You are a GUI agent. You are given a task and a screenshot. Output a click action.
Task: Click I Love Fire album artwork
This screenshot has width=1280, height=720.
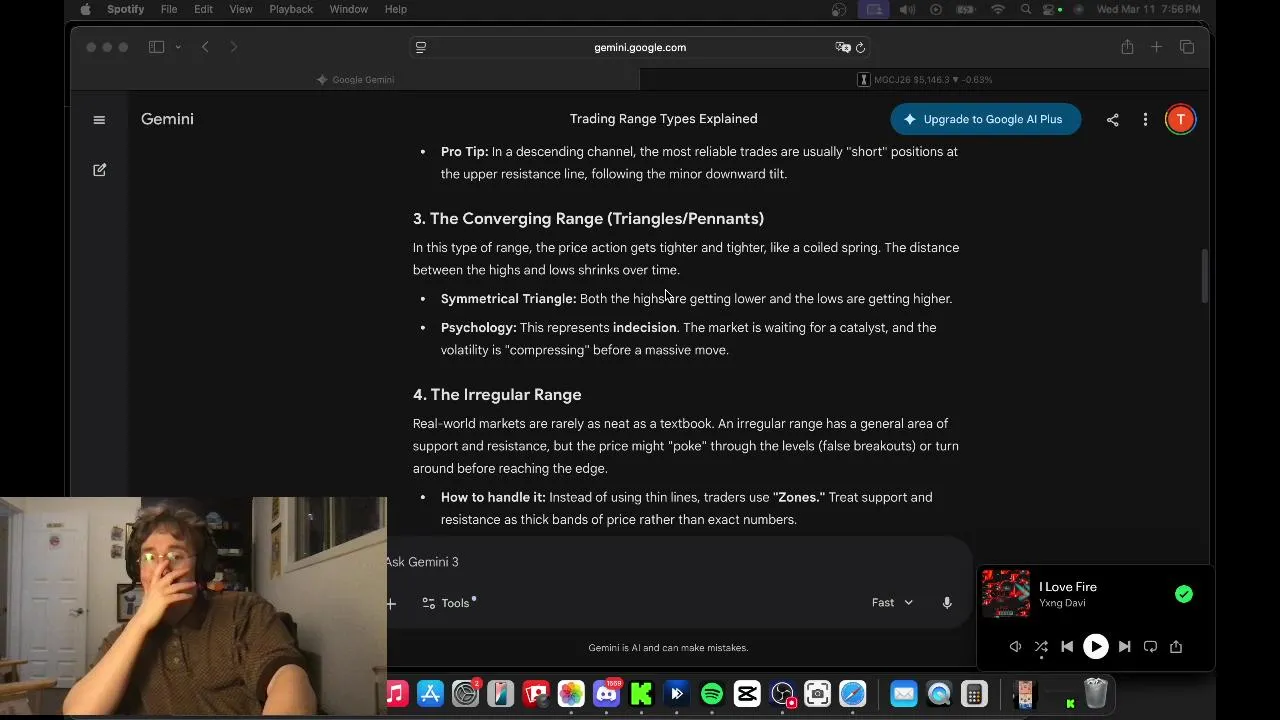(1006, 594)
